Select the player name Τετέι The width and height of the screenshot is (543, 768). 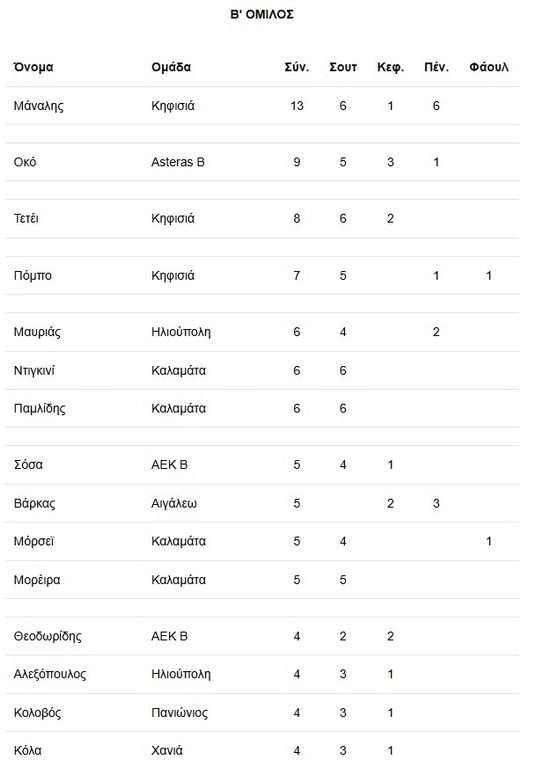(26, 218)
